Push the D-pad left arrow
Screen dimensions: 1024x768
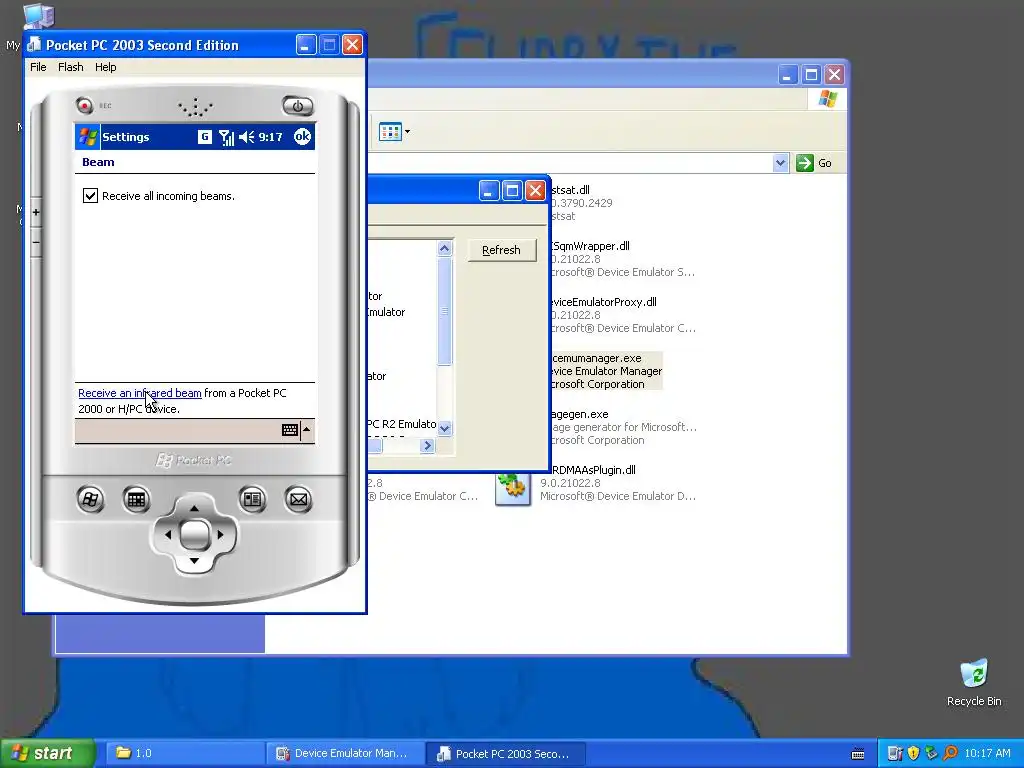[168, 534]
